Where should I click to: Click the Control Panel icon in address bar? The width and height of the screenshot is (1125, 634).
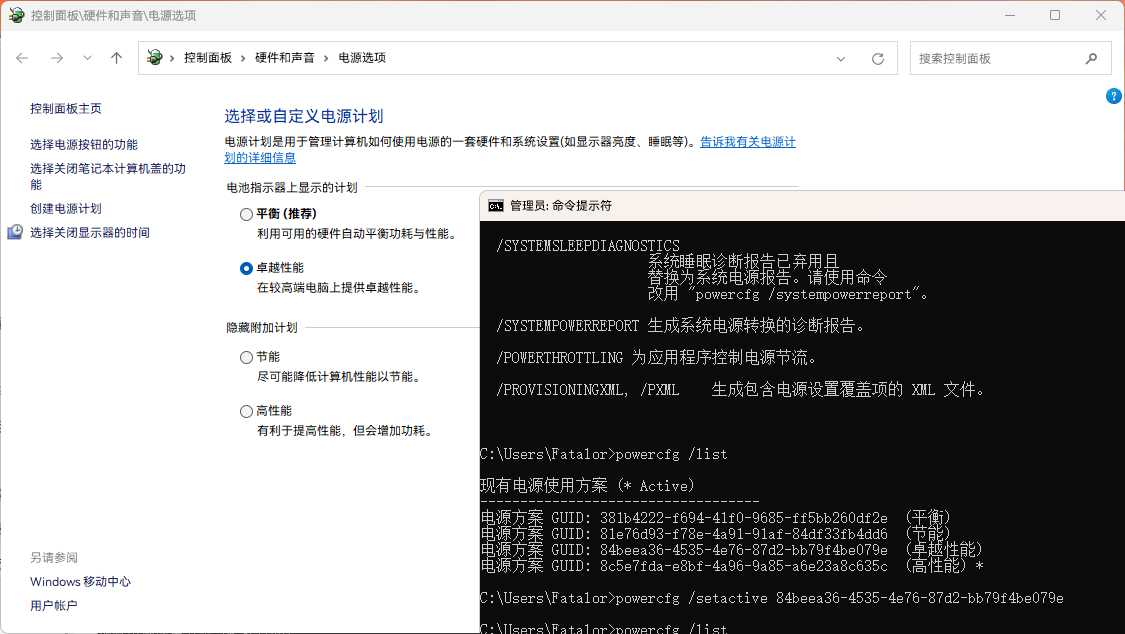(x=155, y=58)
